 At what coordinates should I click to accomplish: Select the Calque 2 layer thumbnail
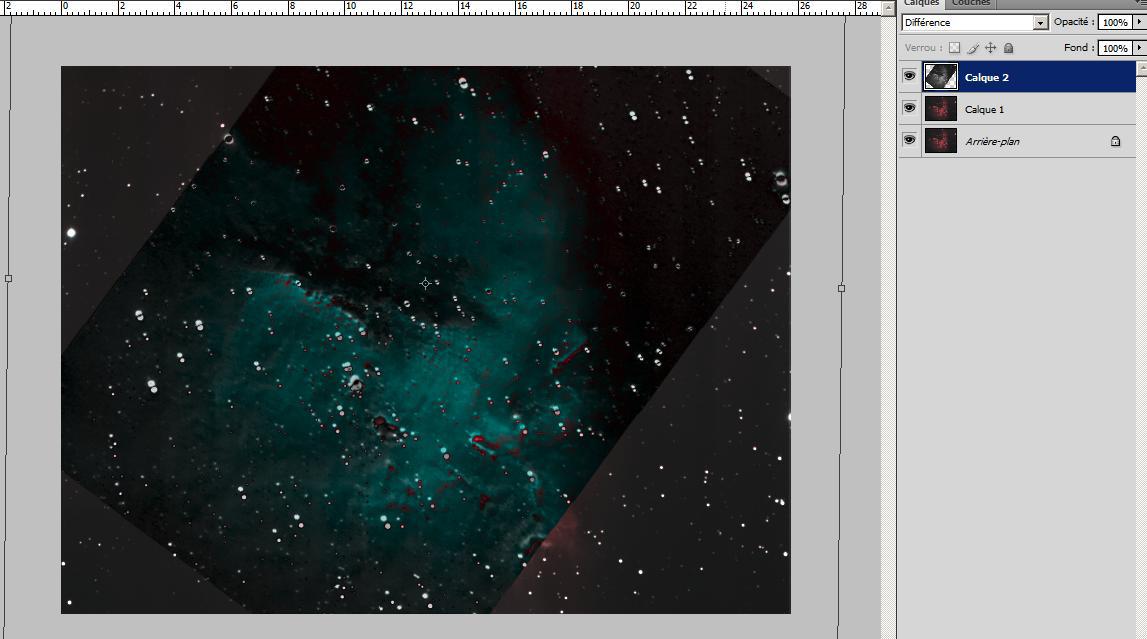tap(941, 77)
